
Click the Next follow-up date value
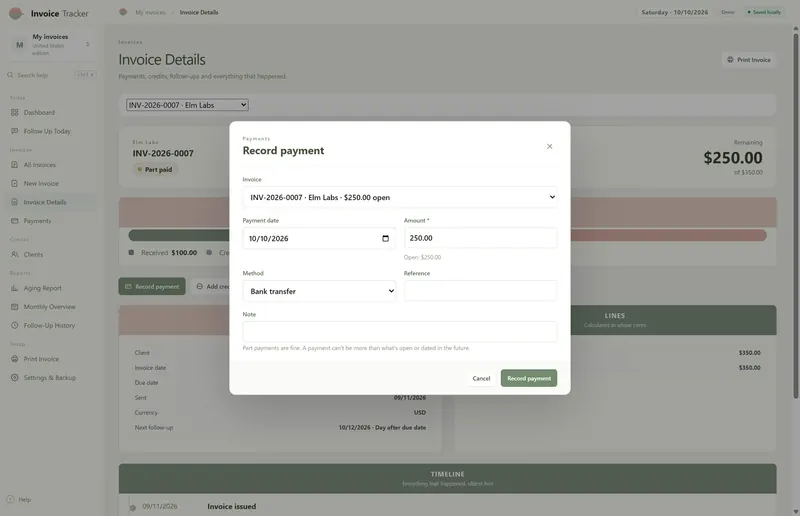pyautogui.click(x=382, y=428)
